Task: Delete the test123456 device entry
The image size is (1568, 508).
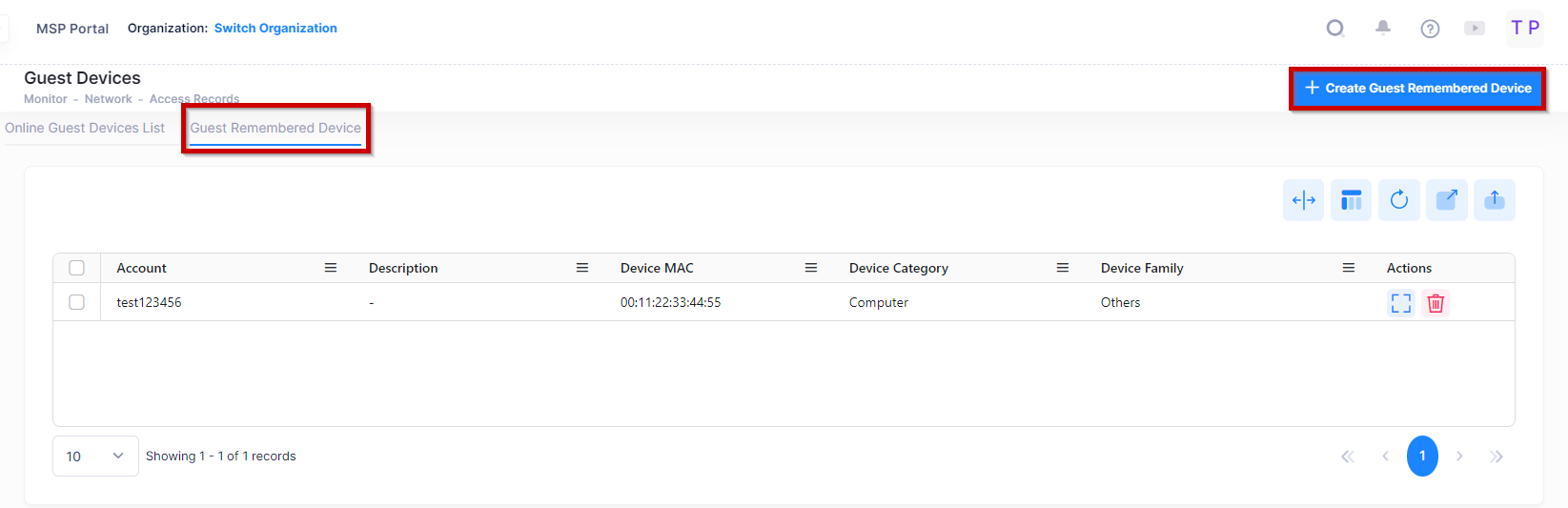Action: (1436, 303)
